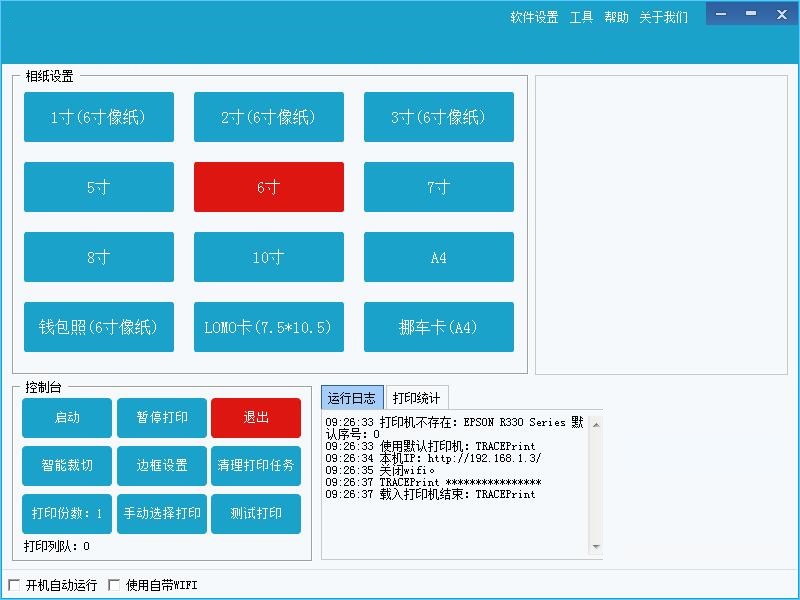Click the log scrollbar down arrow
Viewport: 800px width, 600px height.
pos(596,547)
